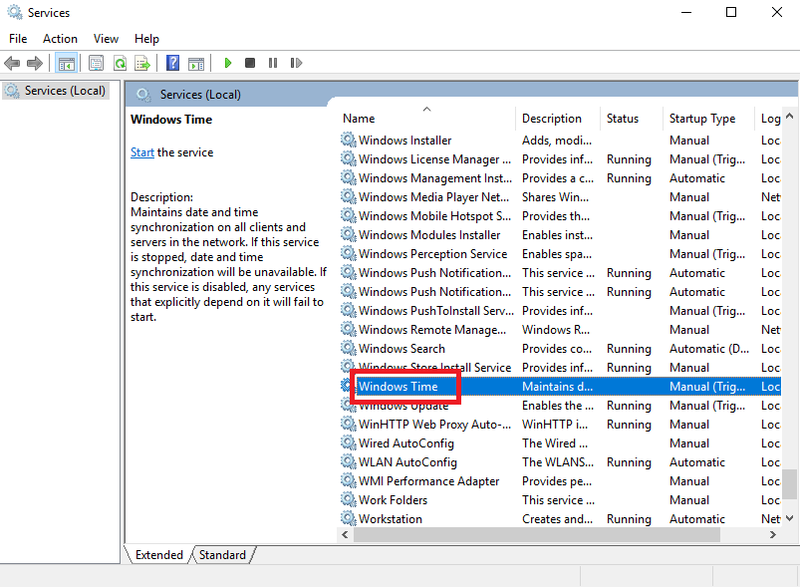Viewport: 800px width, 587px height.
Task: Select the WinHTTP Web Proxy Auto-... service
Action: point(435,424)
